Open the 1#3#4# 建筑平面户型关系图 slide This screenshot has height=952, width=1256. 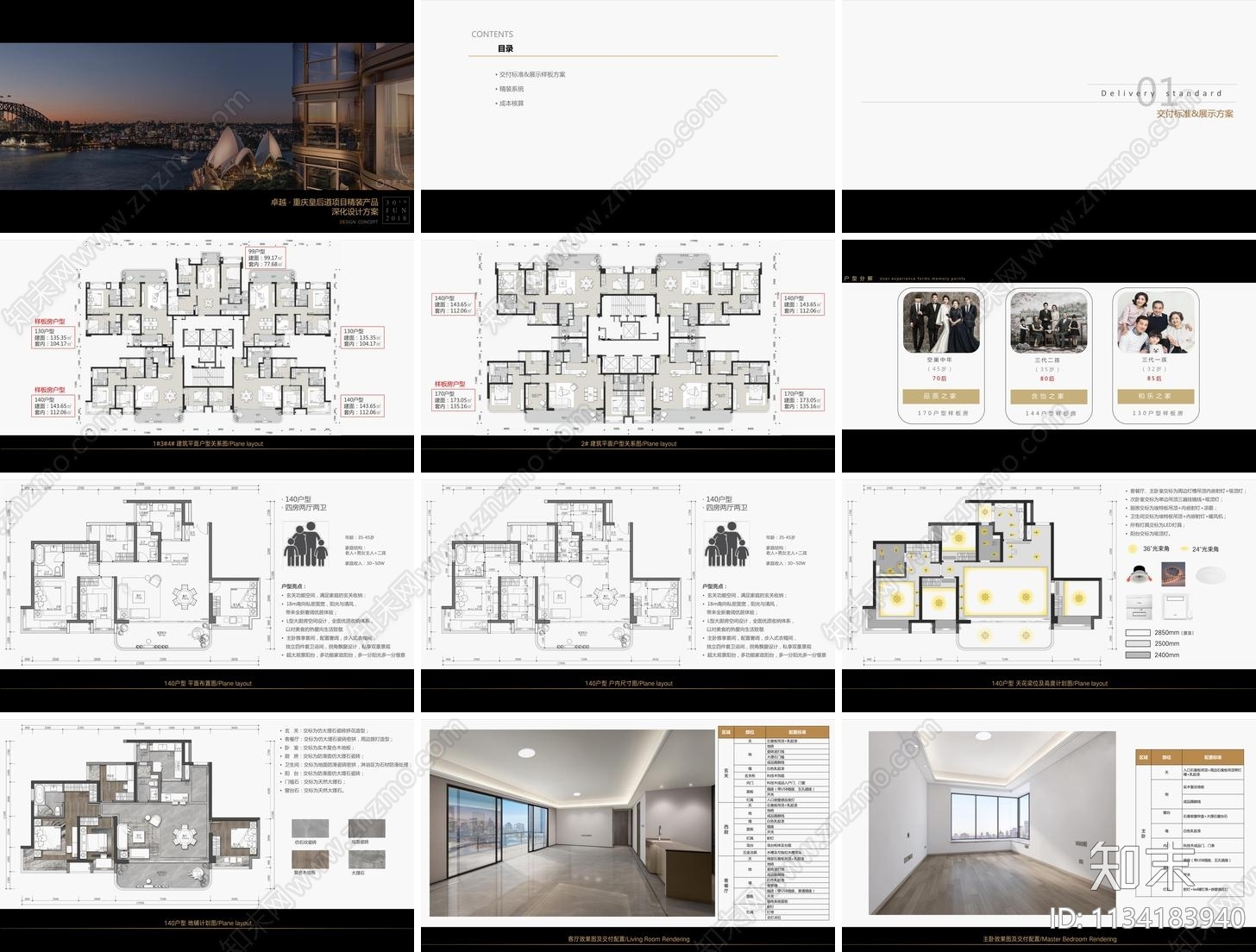click(x=207, y=356)
